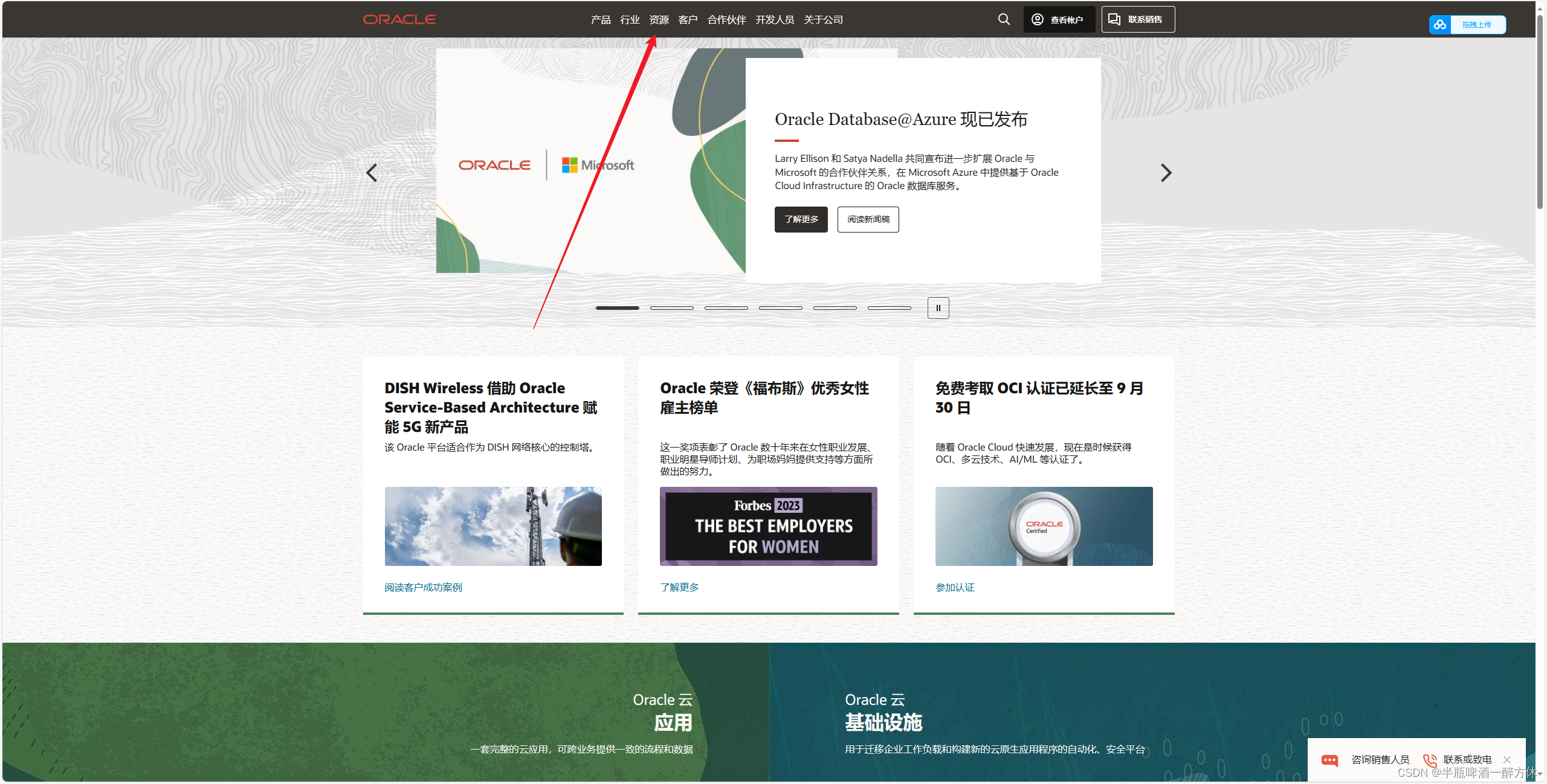Screen dimensions: 1547x784
Task: Pause the carousel autoplay
Action: [x=938, y=308]
